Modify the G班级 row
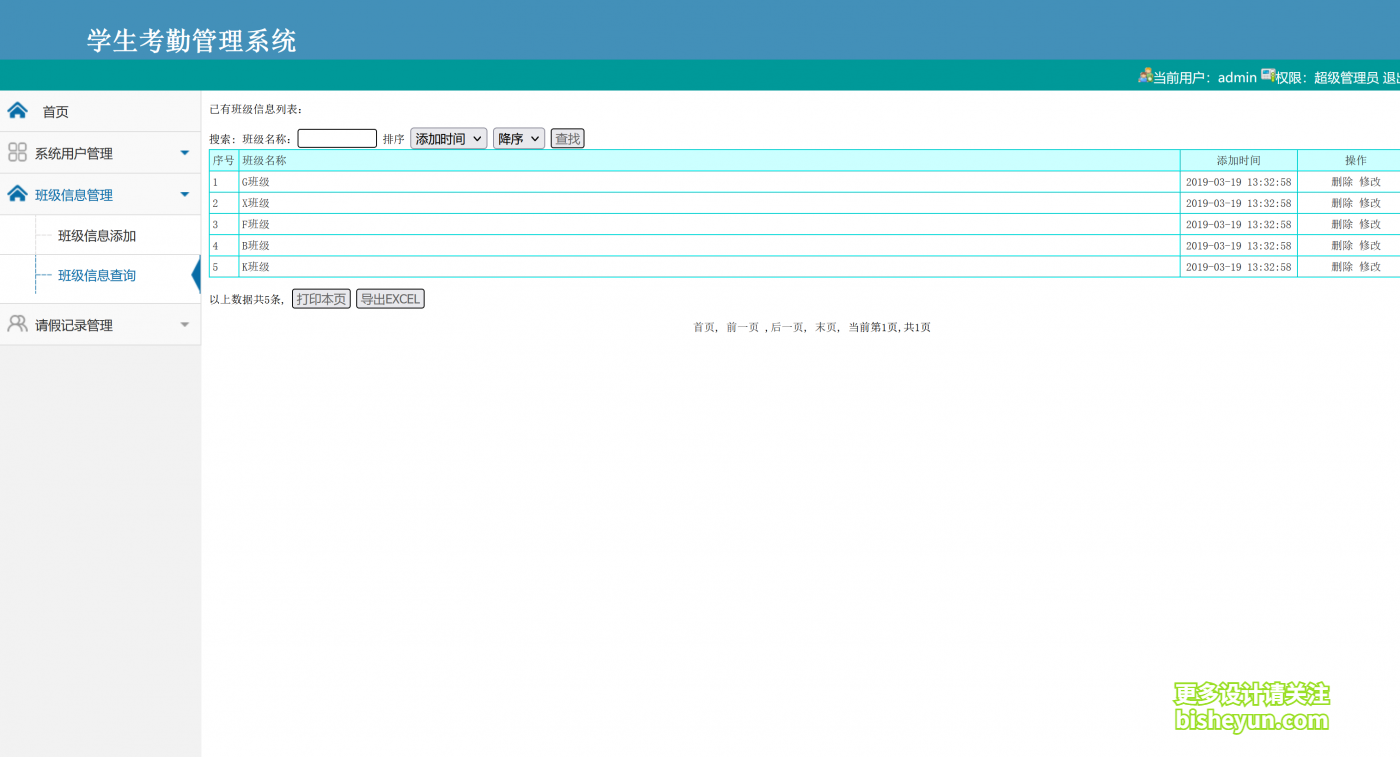The width and height of the screenshot is (1400, 757). tap(1370, 182)
